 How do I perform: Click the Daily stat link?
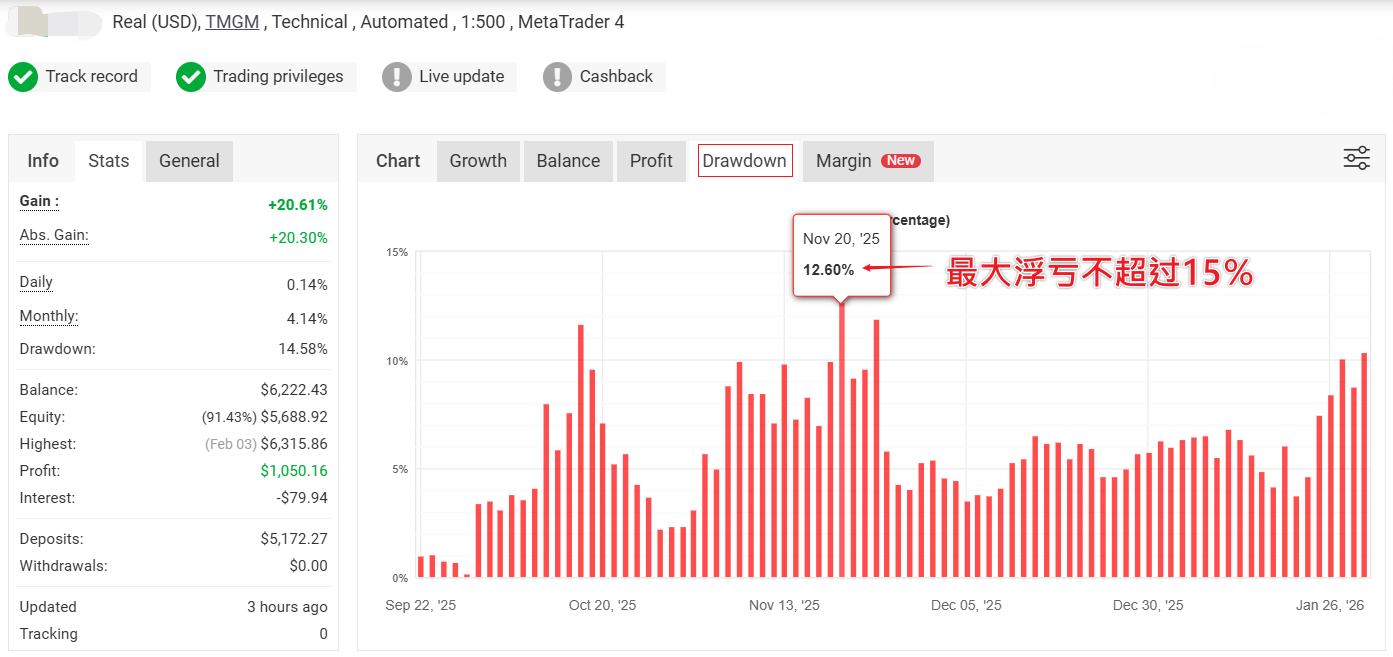click(x=36, y=282)
